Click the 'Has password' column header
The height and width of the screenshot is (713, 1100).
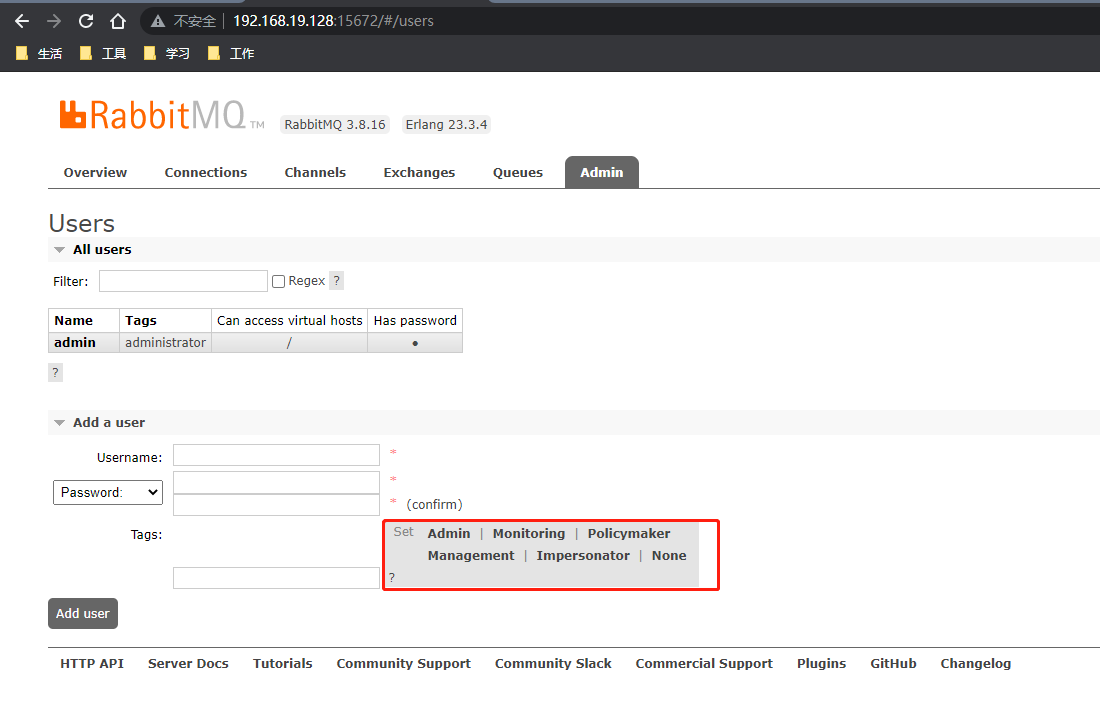pyautogui.click(x=415, y=321)
